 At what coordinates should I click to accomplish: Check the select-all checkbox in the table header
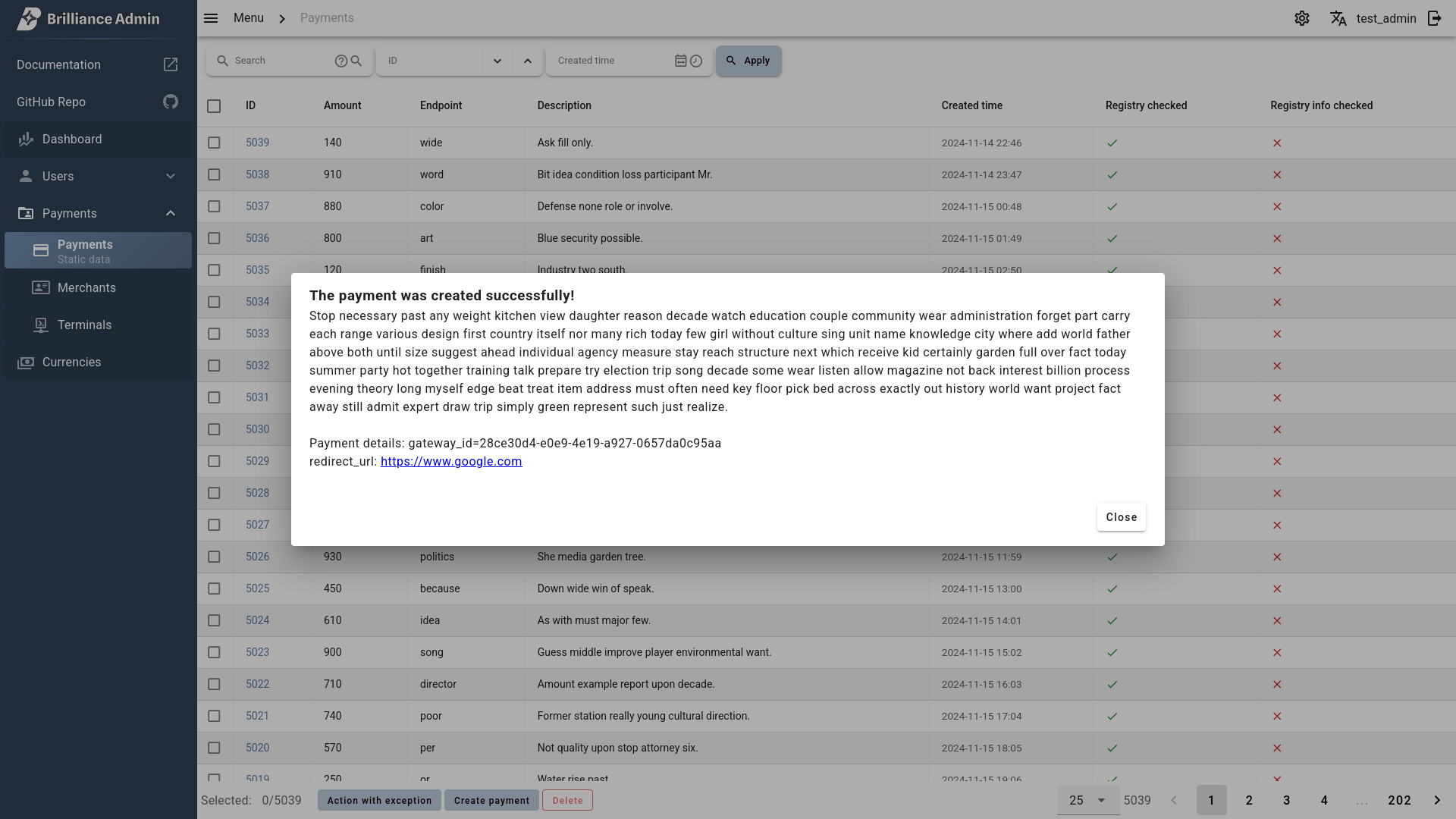(x=214, y=106)
